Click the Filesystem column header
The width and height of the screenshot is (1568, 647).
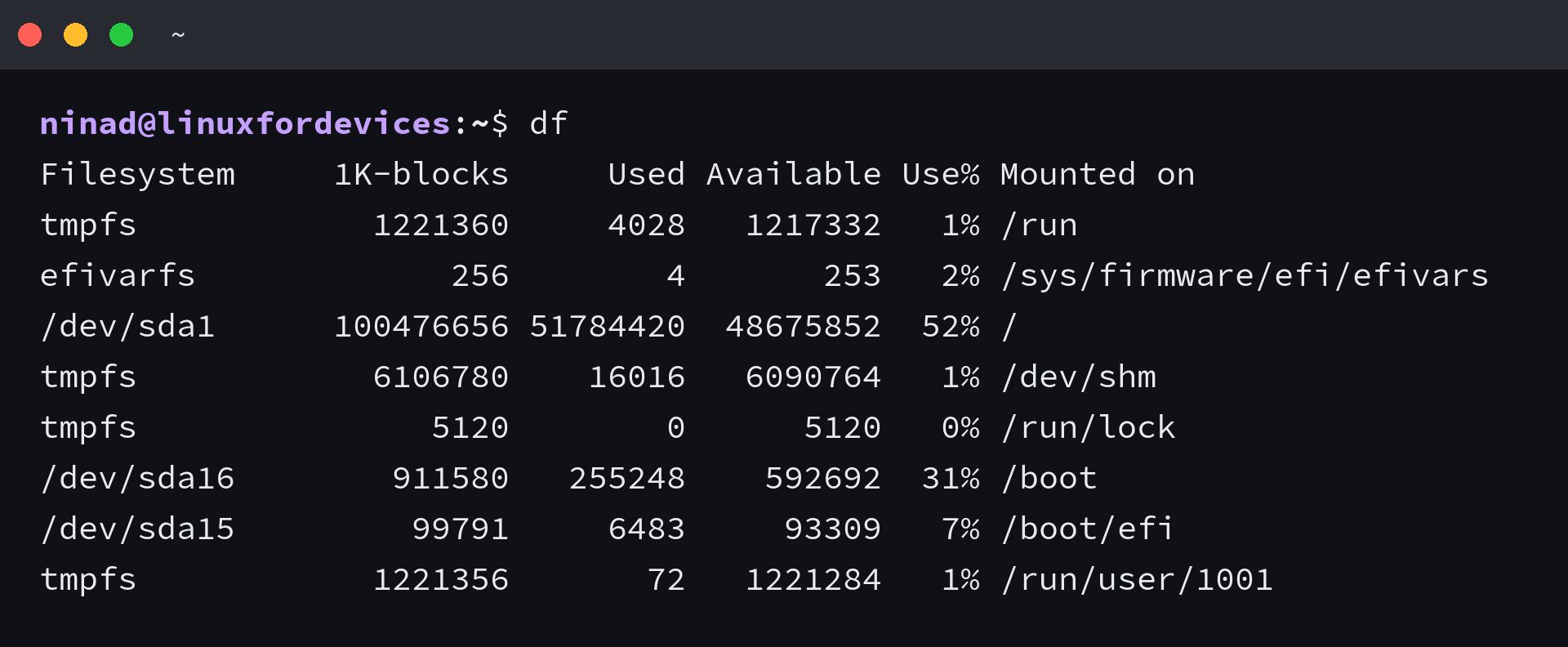click(138, 174)
